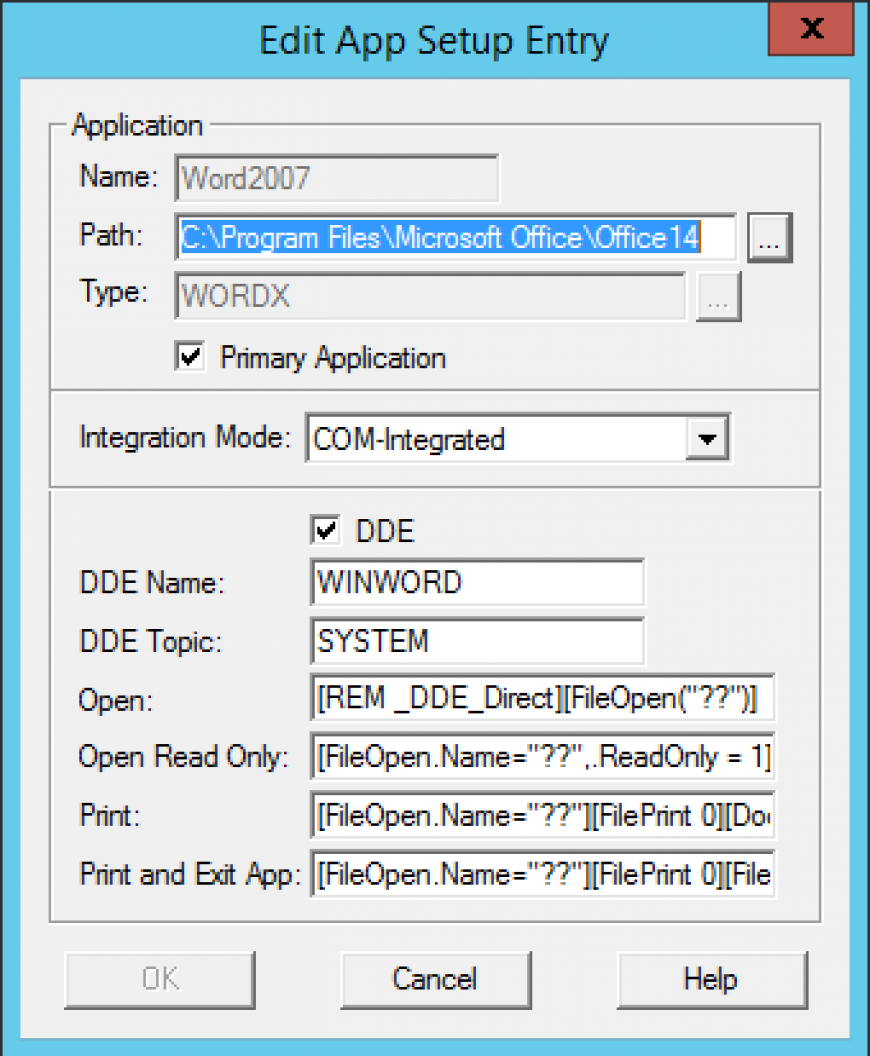Click the Name field showing Word2007
This screenshot has width=870, height=1056.
pyautogui.click(x=336, y=177)
